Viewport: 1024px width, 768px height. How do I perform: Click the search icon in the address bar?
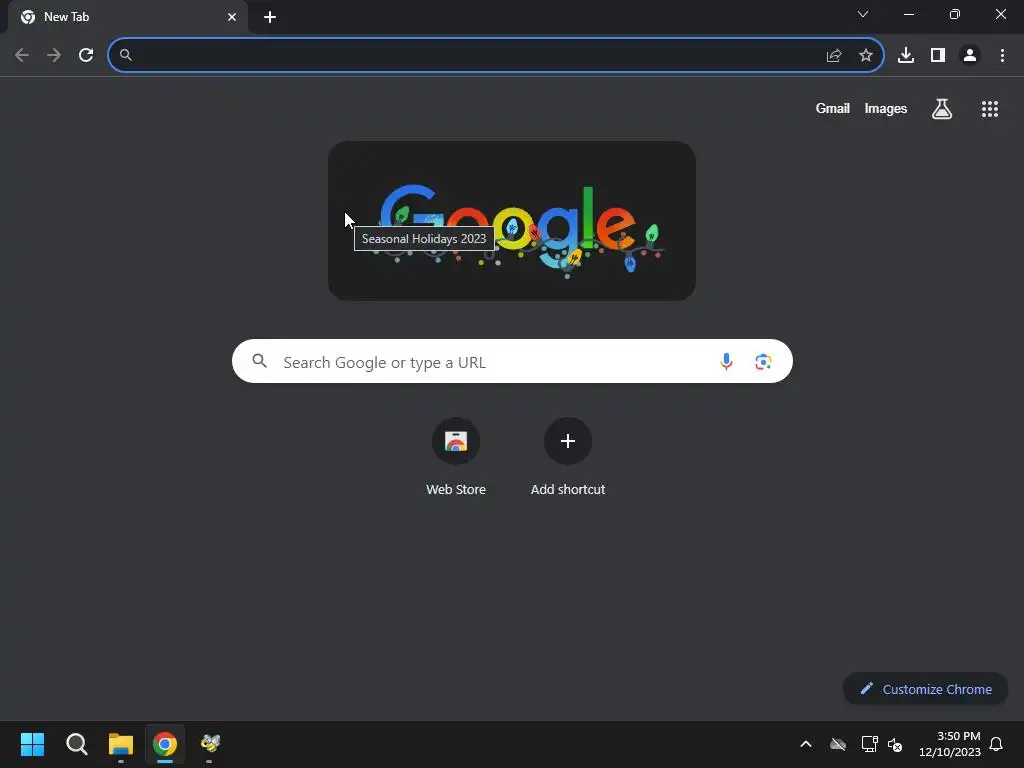click(126, 56)
